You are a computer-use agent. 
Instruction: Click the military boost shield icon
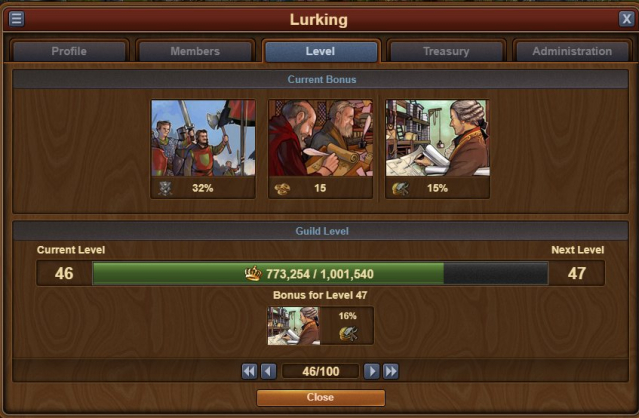point(165,188)
